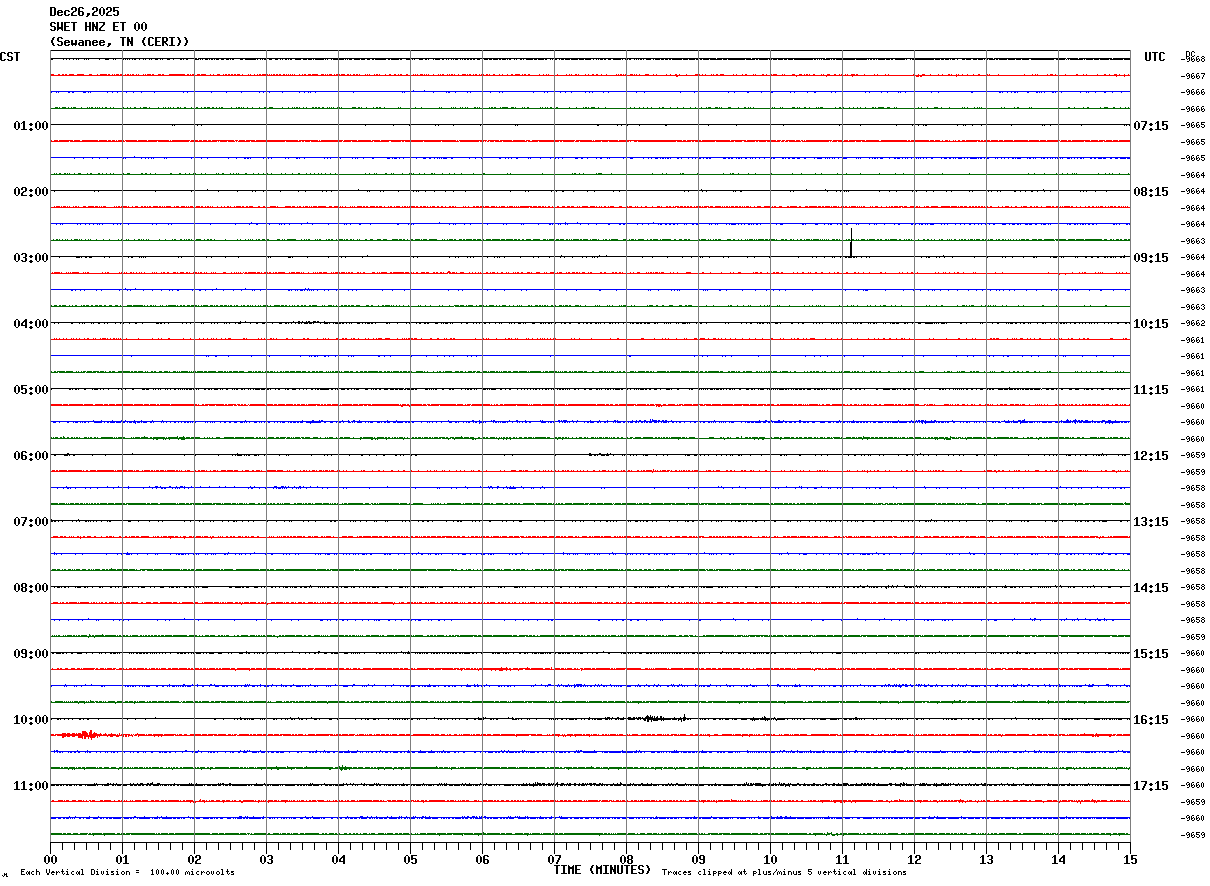1210x886 pixels.
Task: Select the black burst on the 10:00 trace
Action: tap(660, 718)
